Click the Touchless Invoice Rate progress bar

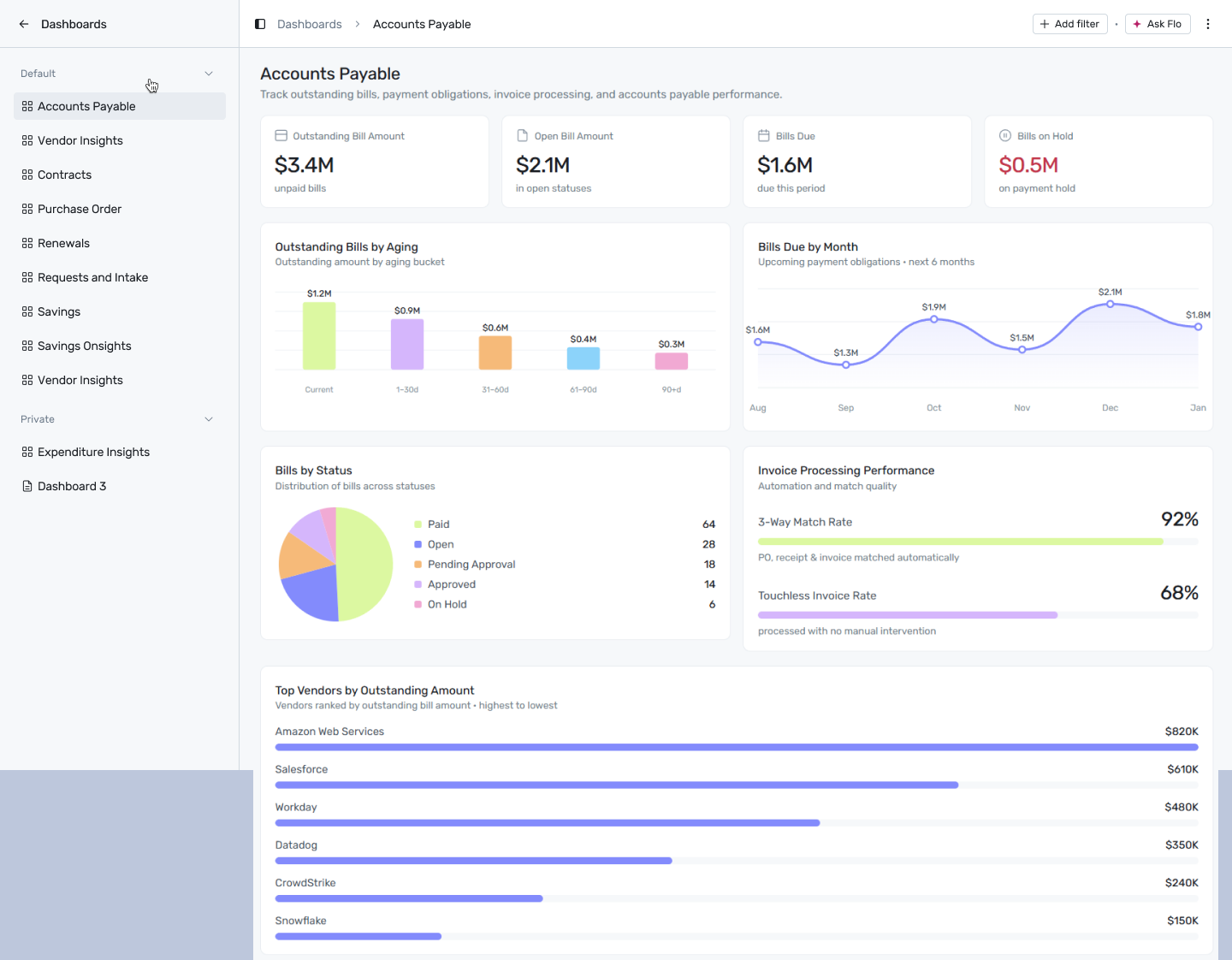978,615
